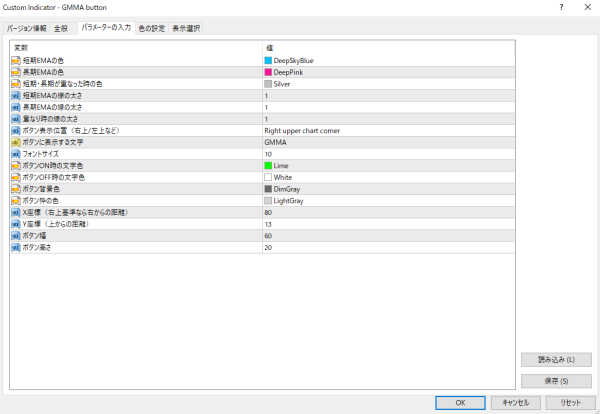Select the integer icon for 短期EMAの線の太さ

(x=16, y=96)
